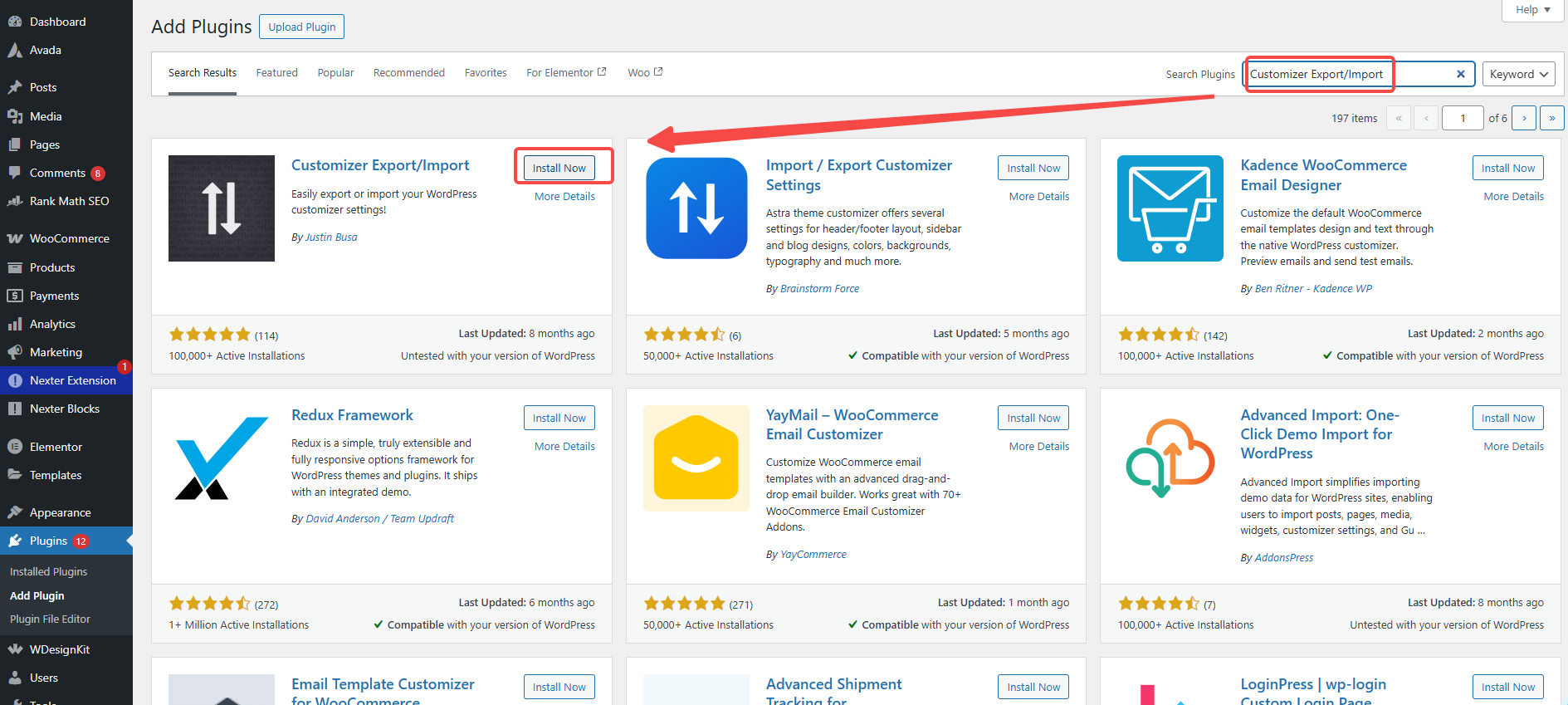Image resolution: width=1568 pixels, height=705 pixels.
Task: Switch to the Featured tab
Action: coord(276,73)
